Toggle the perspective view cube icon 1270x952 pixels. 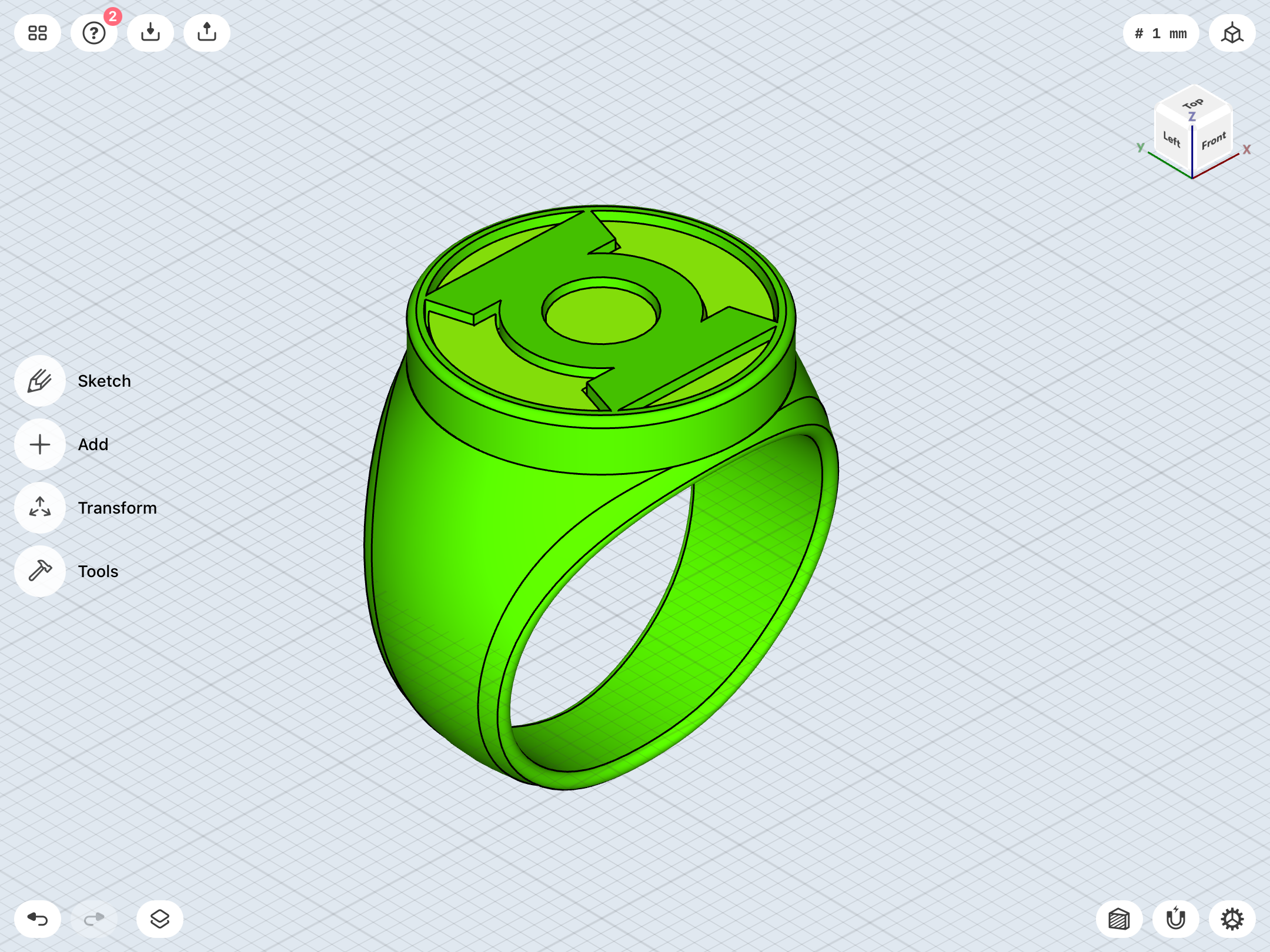click(x=1232, y=33)
